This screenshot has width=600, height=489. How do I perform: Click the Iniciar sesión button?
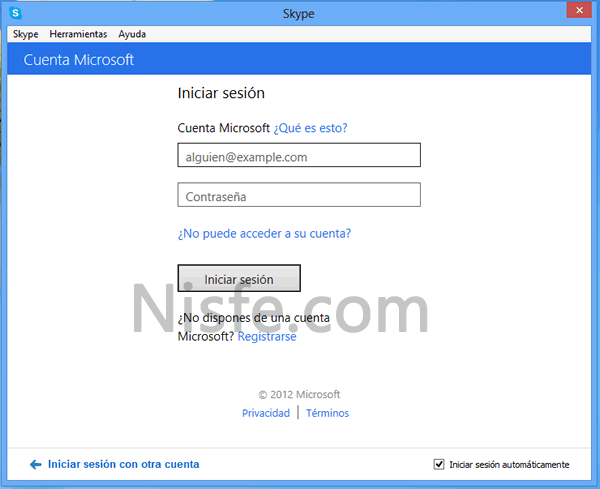(239, 278)
